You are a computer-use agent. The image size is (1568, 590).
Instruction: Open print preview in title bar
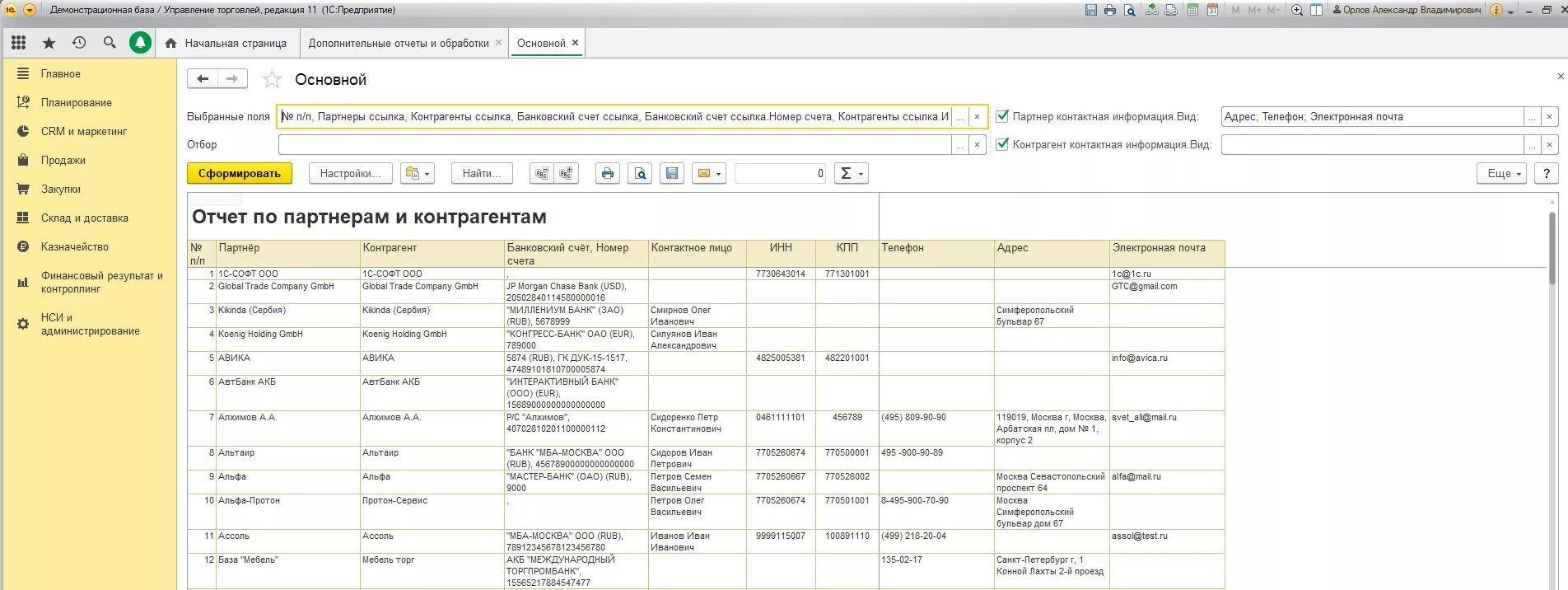[x=1129, y=10]
